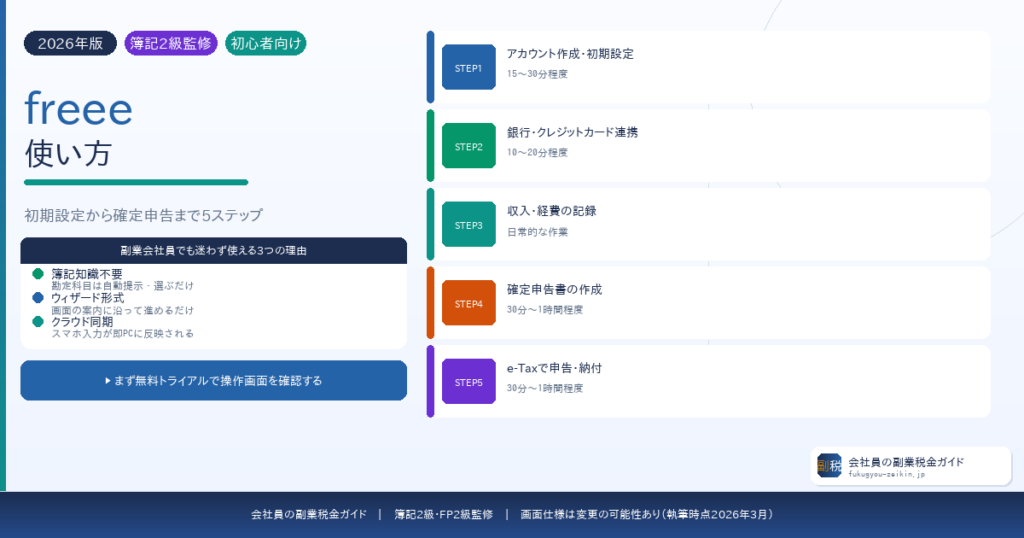Click footer 簿記2級・FP2級監修 text
Viewport: 1024px width, 538px height.
point(443,514)
